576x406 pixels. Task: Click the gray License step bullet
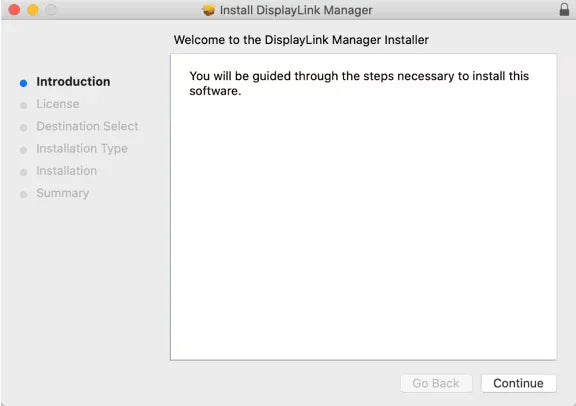pyautogui.click(x=24, y=106)
